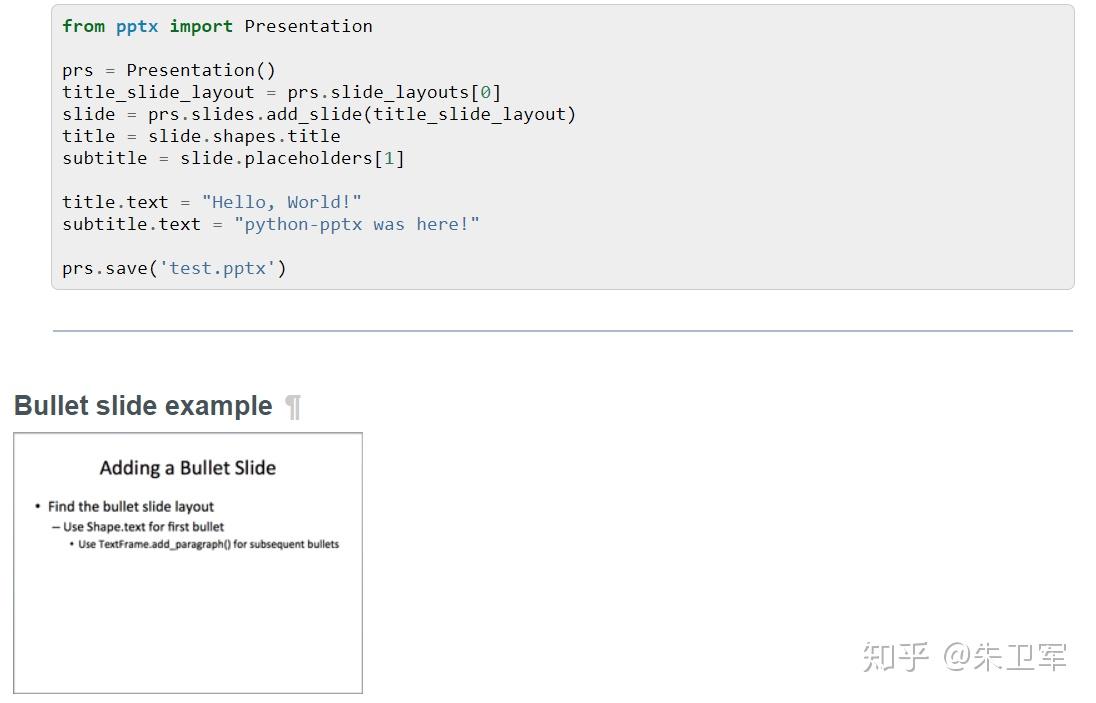Image resolution: width=1096 pixels, height=703 pixels.
Task: Click the 'test.pptx' filename string
Action: click(217, 268)
